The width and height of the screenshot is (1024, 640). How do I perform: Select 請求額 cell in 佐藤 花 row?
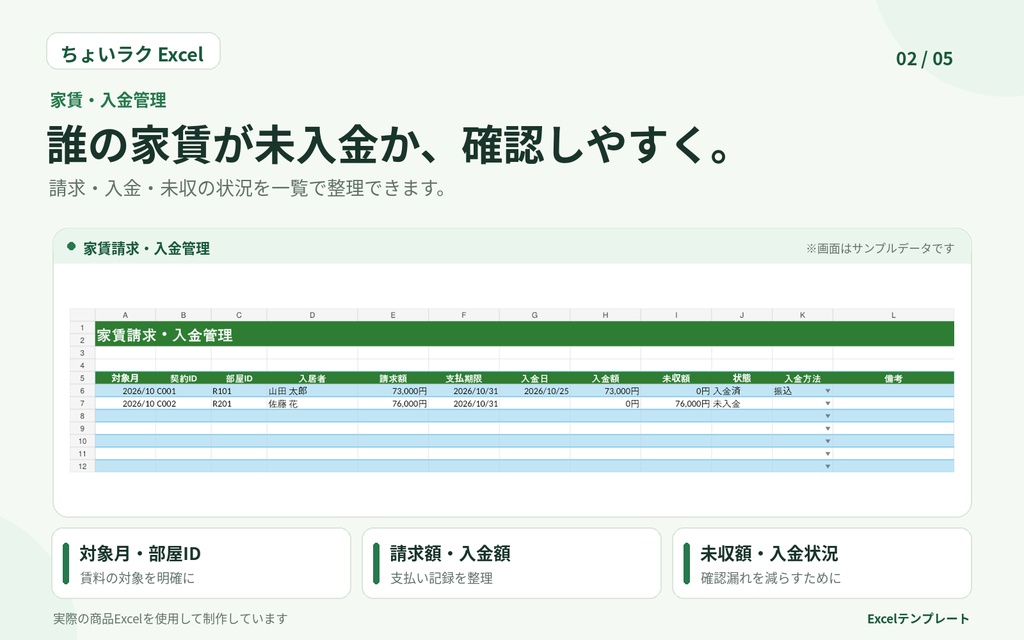[393, 404]
